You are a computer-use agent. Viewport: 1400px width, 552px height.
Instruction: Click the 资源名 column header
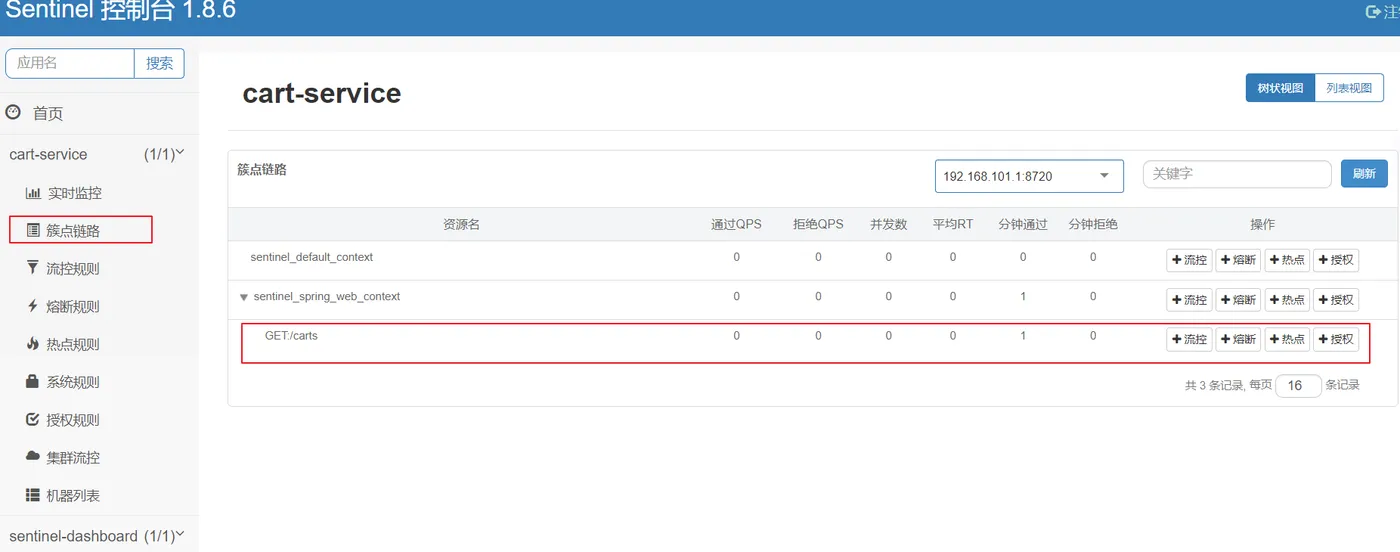[461, 224]
